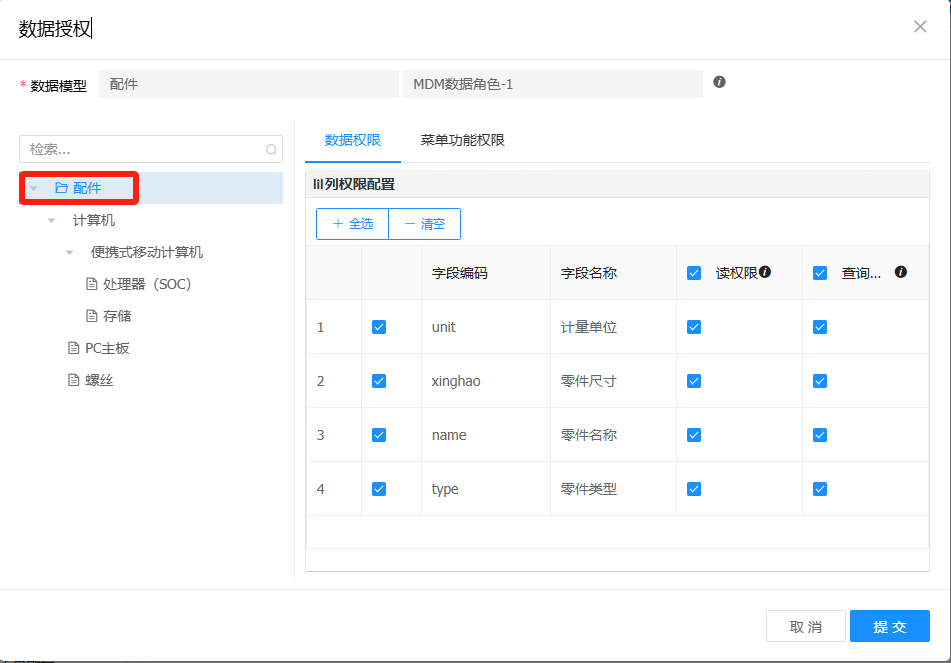This screenshot has width=951, height=663.
Task: Click the 检索 search input field
Action: point(140,149)
